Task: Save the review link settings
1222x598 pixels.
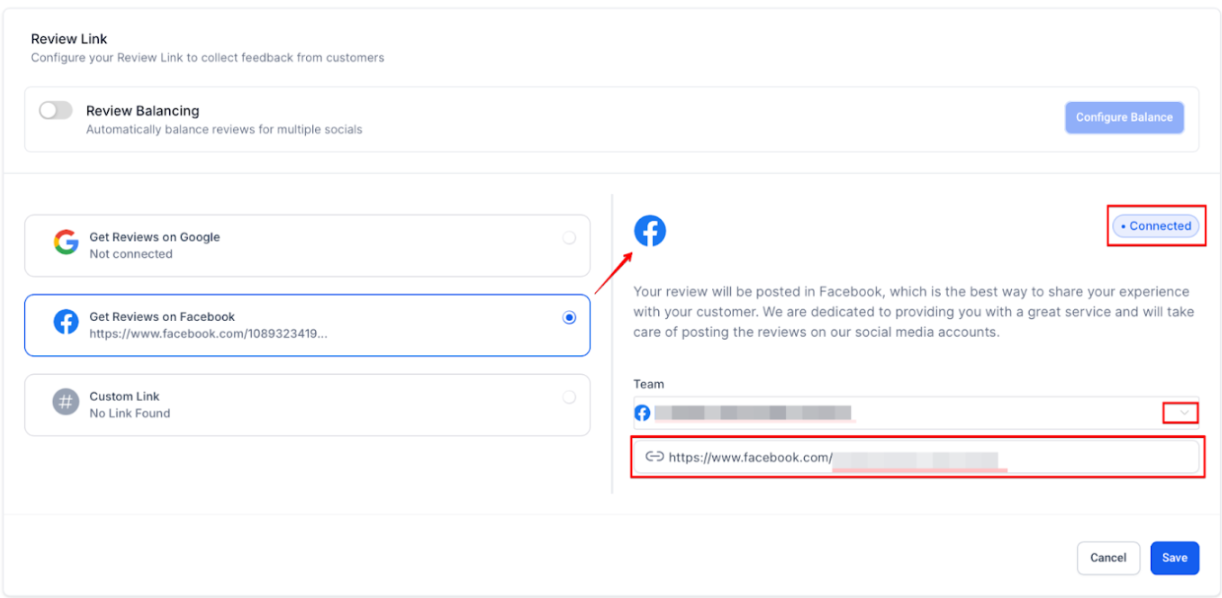Action: click(x=1174, y=558)
